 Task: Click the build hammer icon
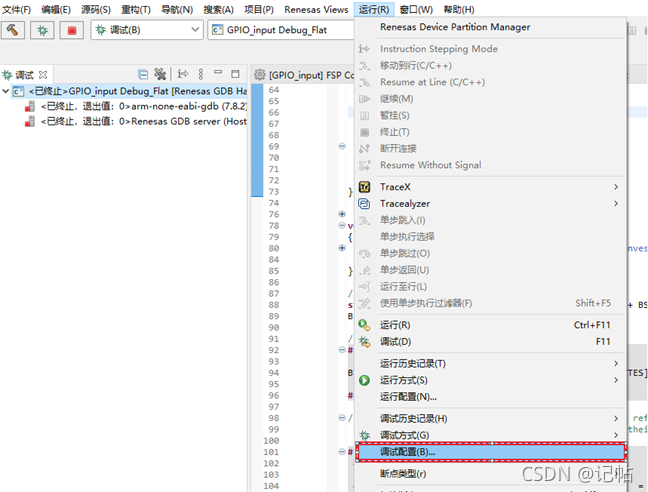pos(13,30)
